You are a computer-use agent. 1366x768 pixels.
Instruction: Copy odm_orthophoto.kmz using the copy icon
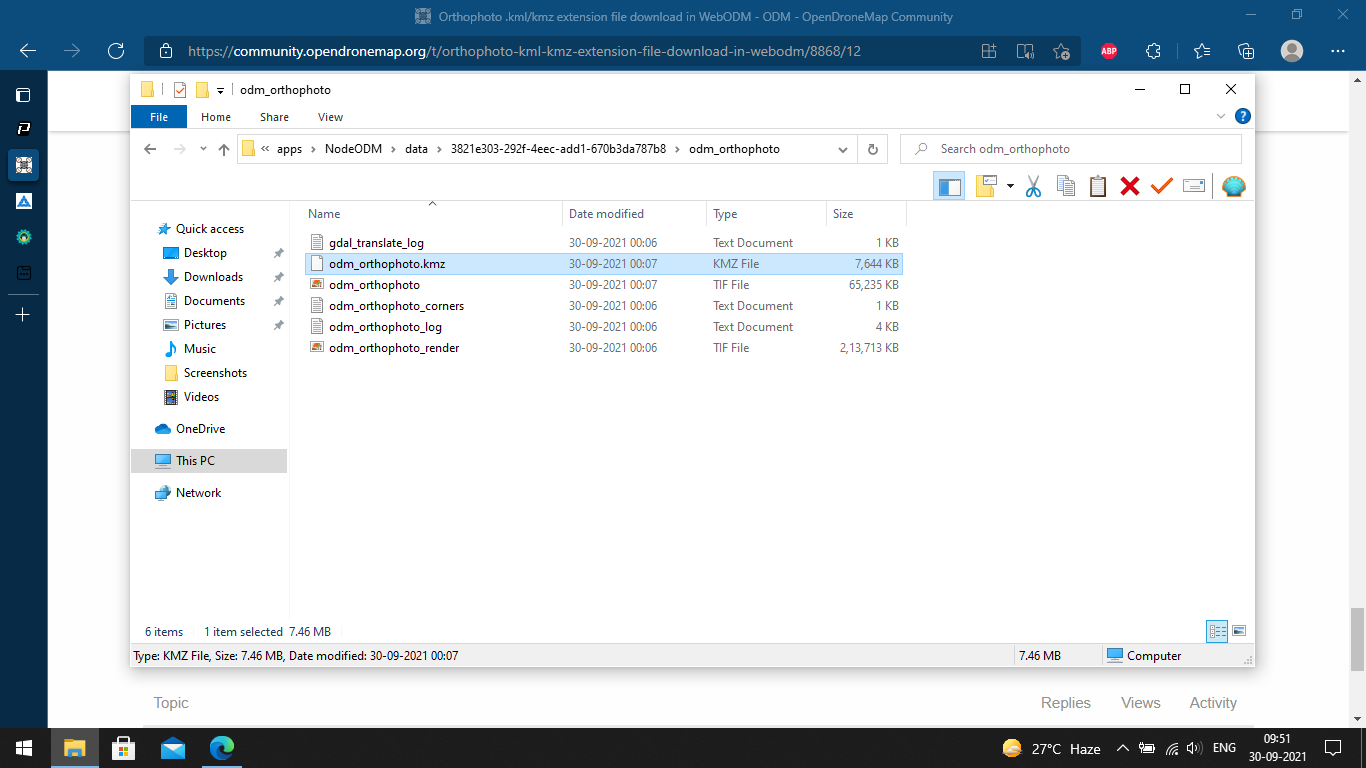[x=1066, y=186]
